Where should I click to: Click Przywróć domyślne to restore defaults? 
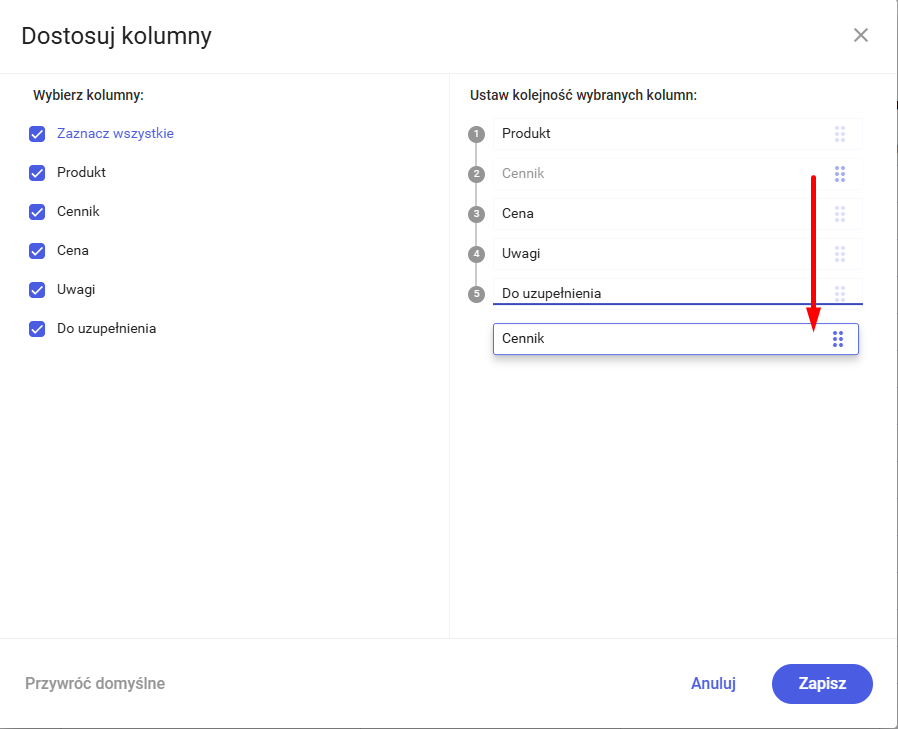tap(95, 684)
